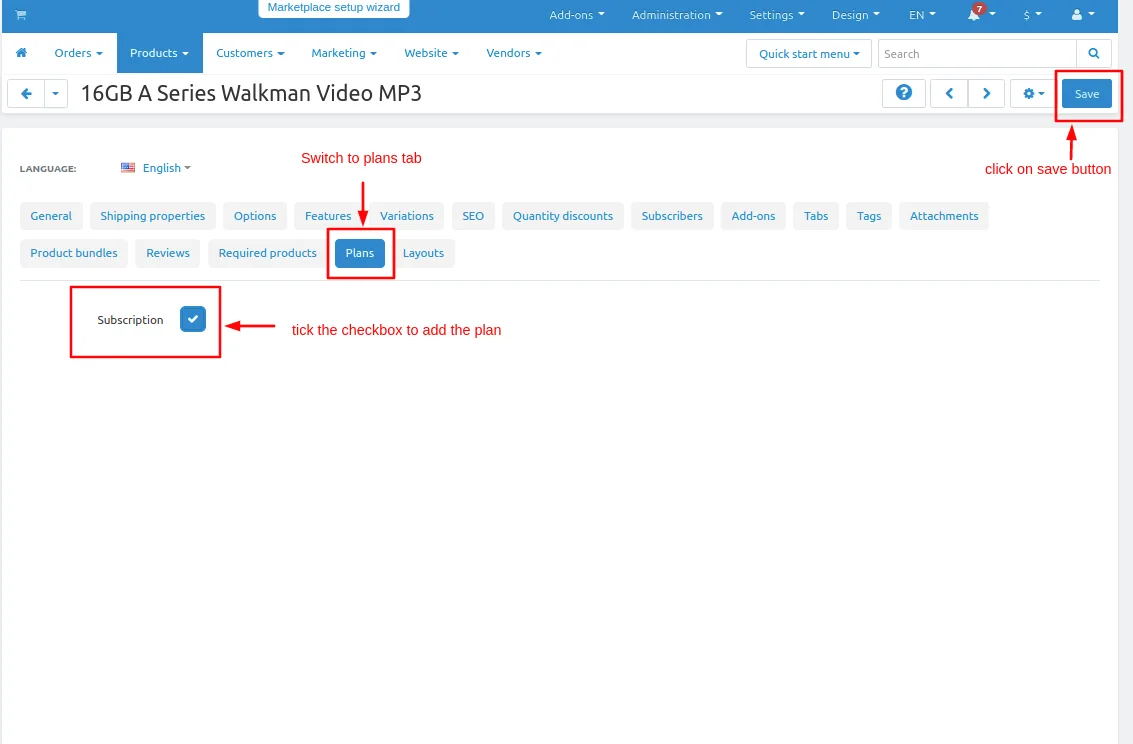The width and height of the screenshot is (1133, 744).
Task: Switch to the Shipping properties tab
Action: (x=152, y=216)
